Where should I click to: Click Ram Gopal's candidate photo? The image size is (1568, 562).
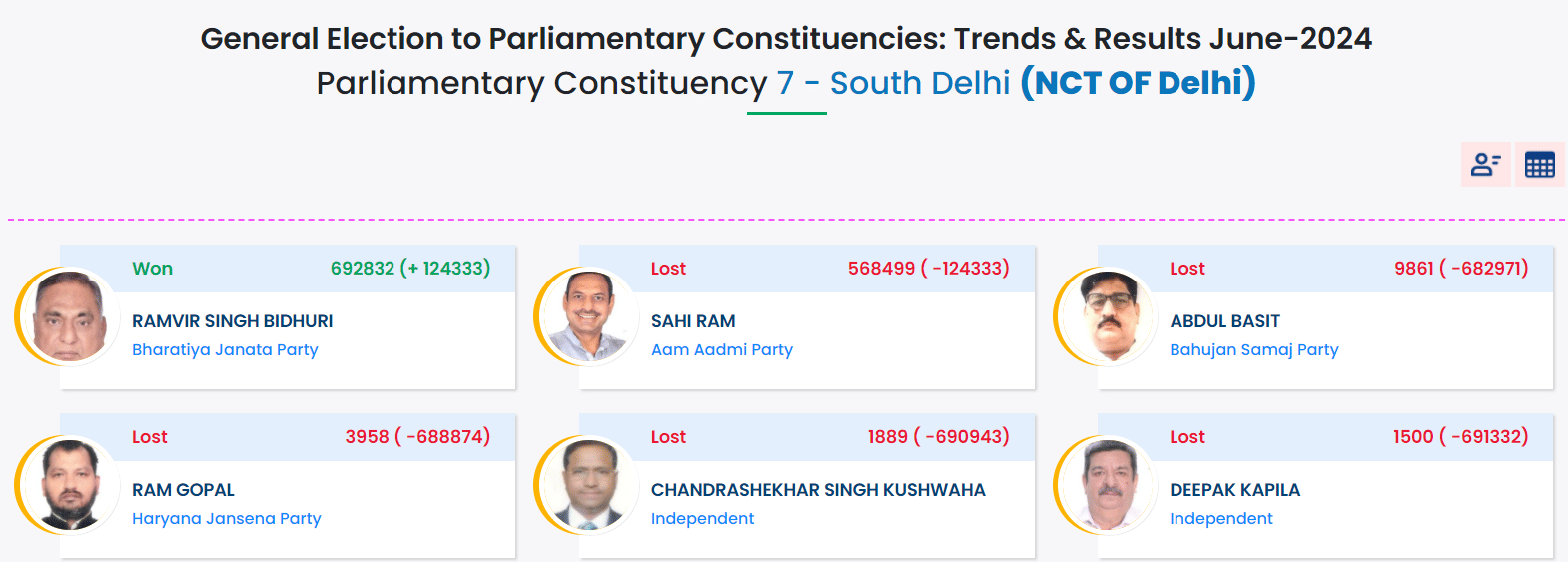pyautogui.click(x=68, y=485)
